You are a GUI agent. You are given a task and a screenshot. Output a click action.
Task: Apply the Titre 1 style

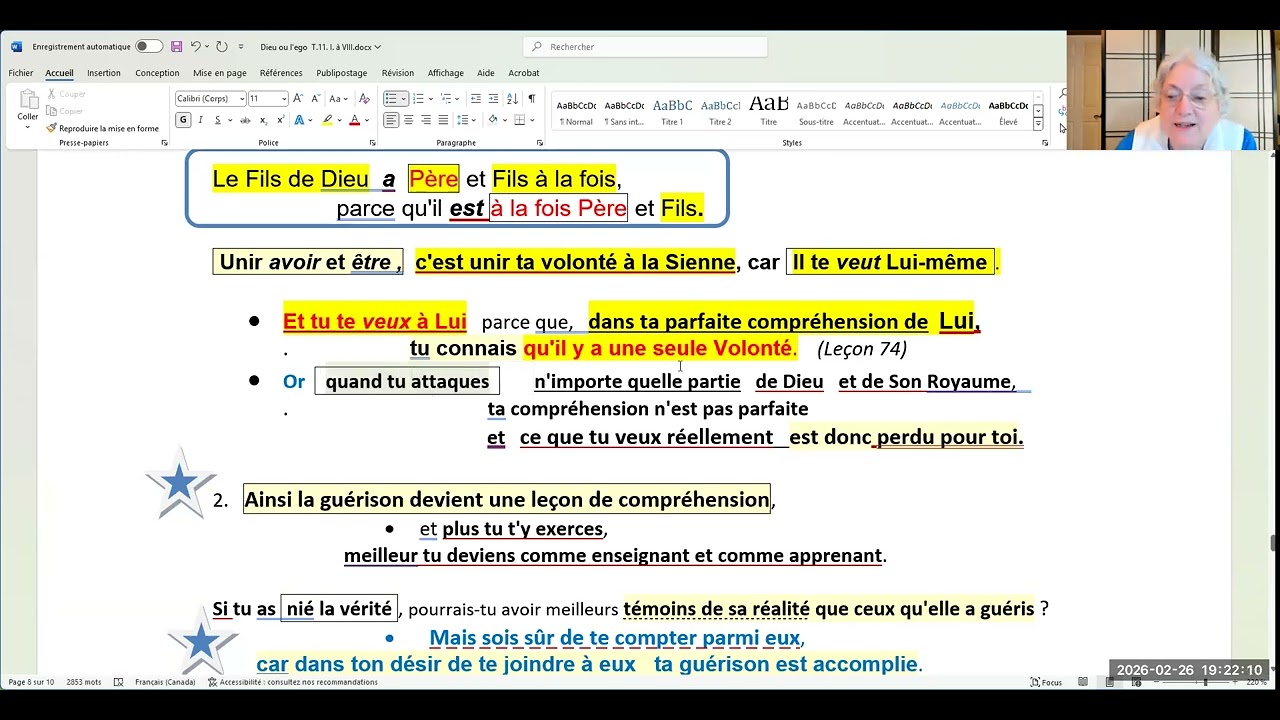[672, 111]
